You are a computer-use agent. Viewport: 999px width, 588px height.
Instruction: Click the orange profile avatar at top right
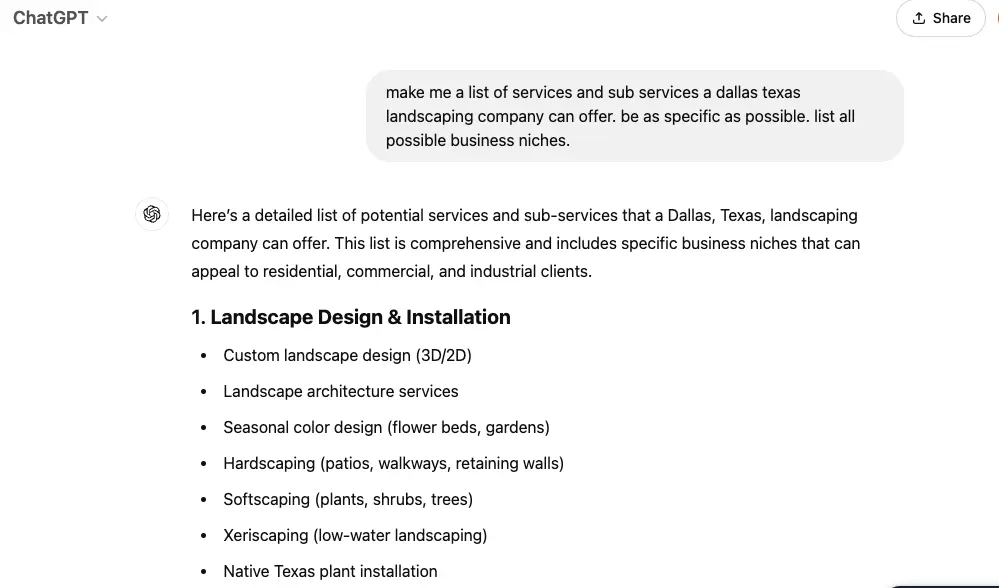(x=996, y=17)
